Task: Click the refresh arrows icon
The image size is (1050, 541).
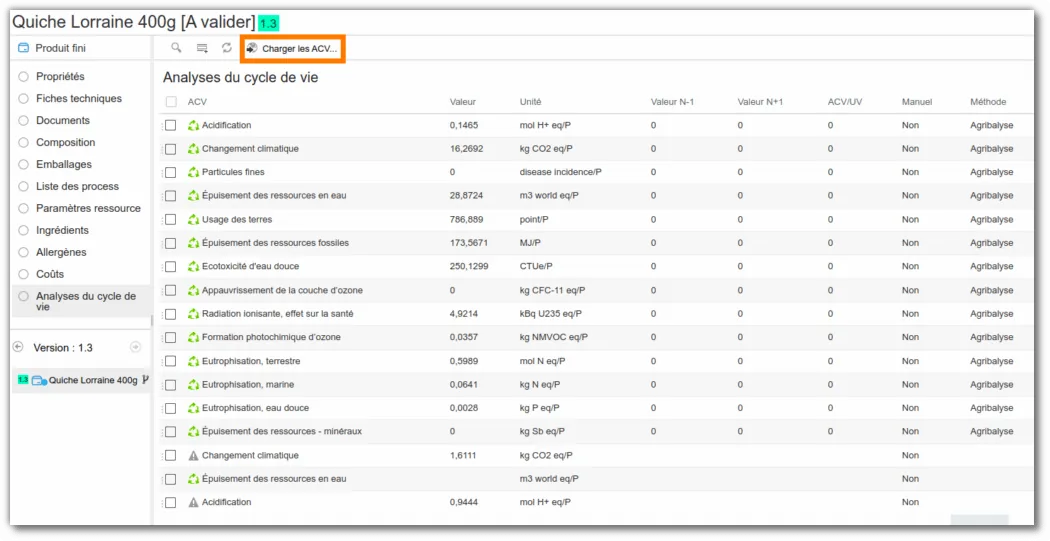Action: click(x=227, y=48)
